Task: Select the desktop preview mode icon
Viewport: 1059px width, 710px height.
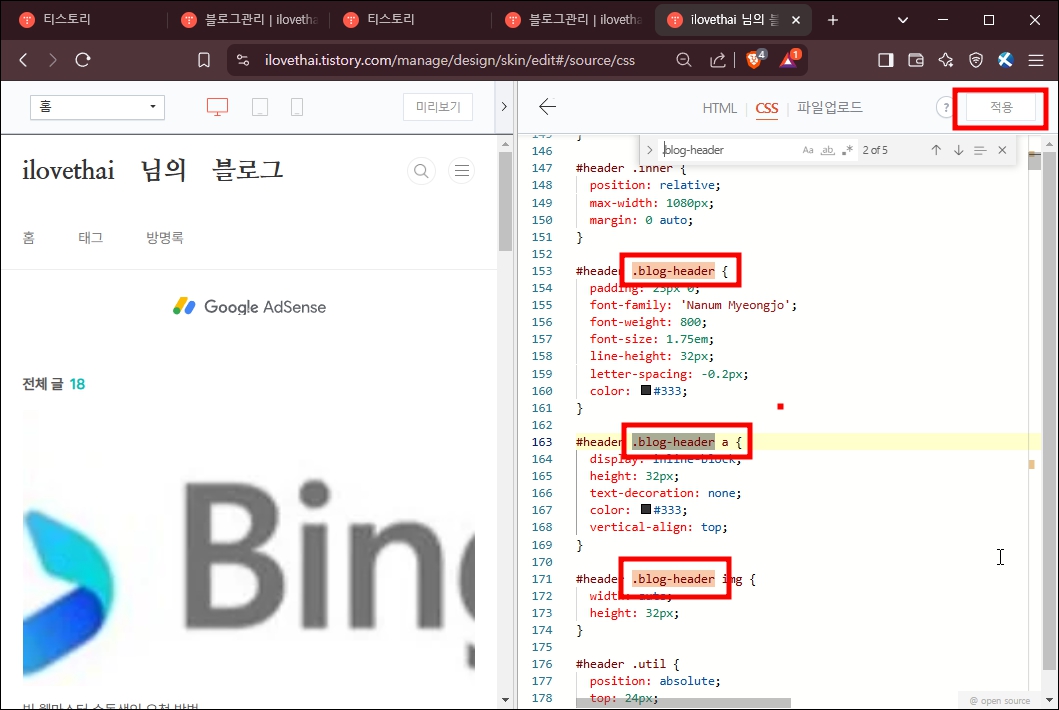Action: (x=218, y=107)
